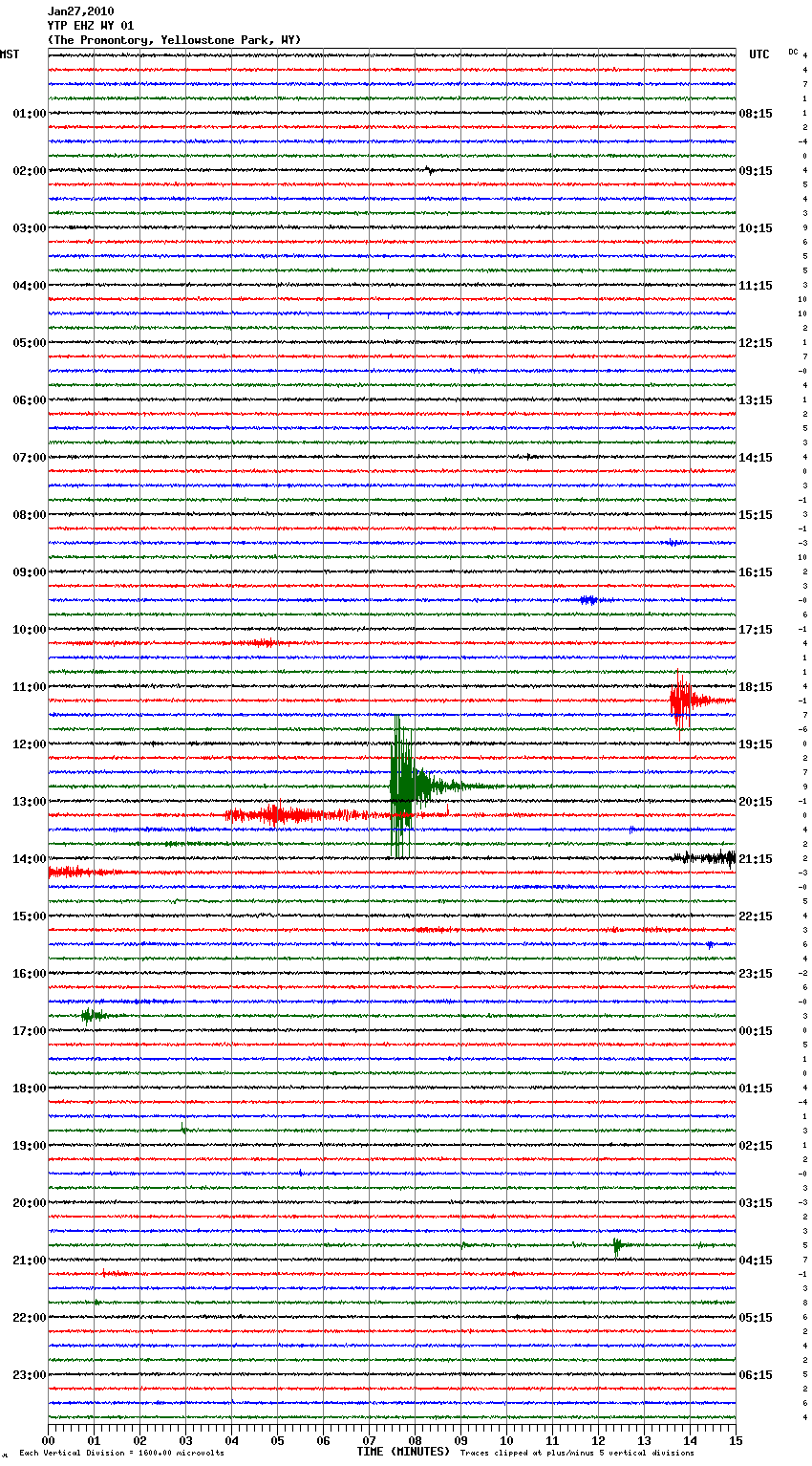This screenshot has height=1466, width=812.
Task: Click minute tick label "03" on the x-axis
Action: tap(185, 1440)
